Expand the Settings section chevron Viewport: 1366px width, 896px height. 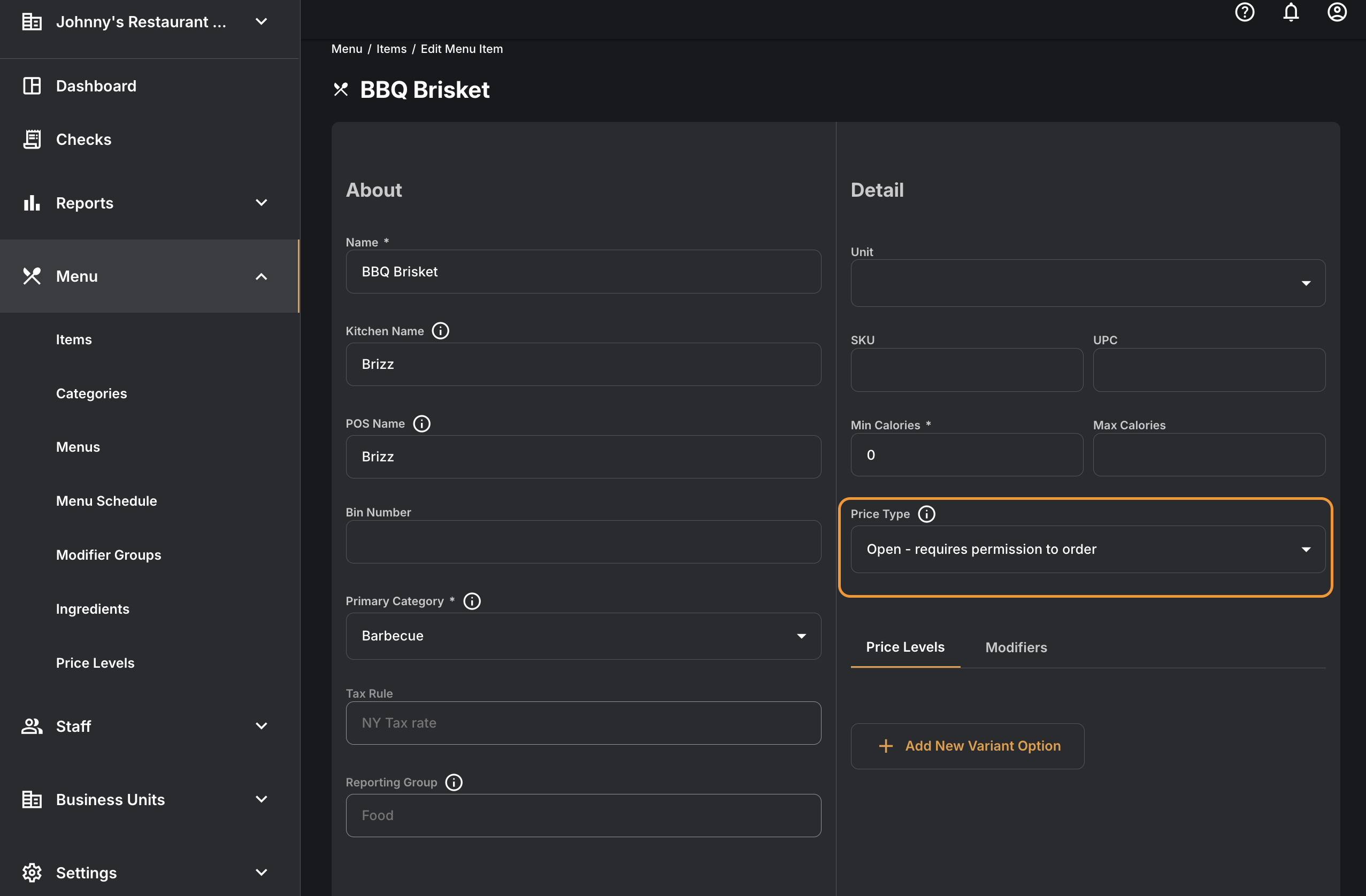point(261,872)
